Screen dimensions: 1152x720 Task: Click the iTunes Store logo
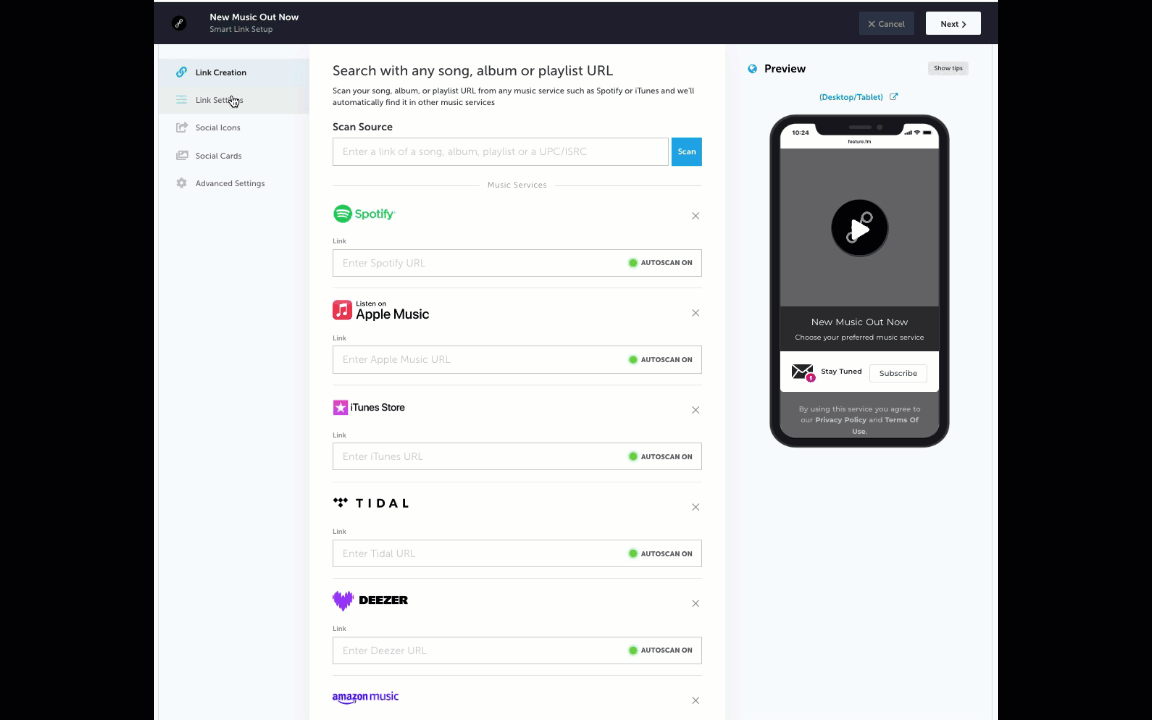click(369, 407)
